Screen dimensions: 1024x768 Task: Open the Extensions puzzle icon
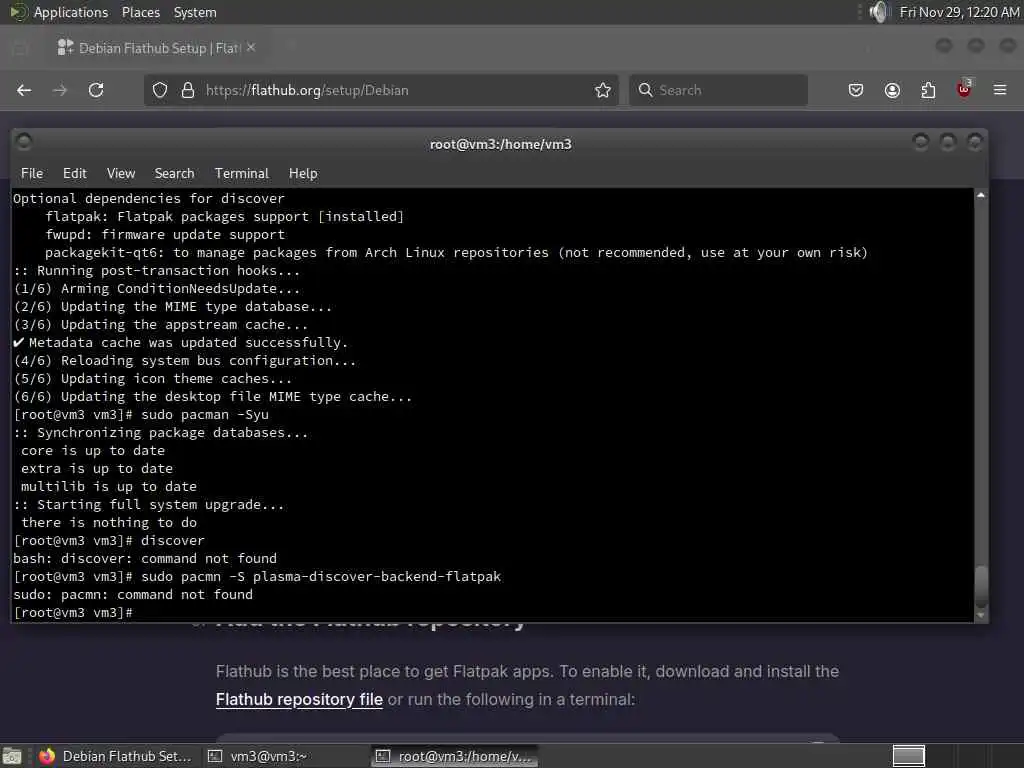(928, 90)
